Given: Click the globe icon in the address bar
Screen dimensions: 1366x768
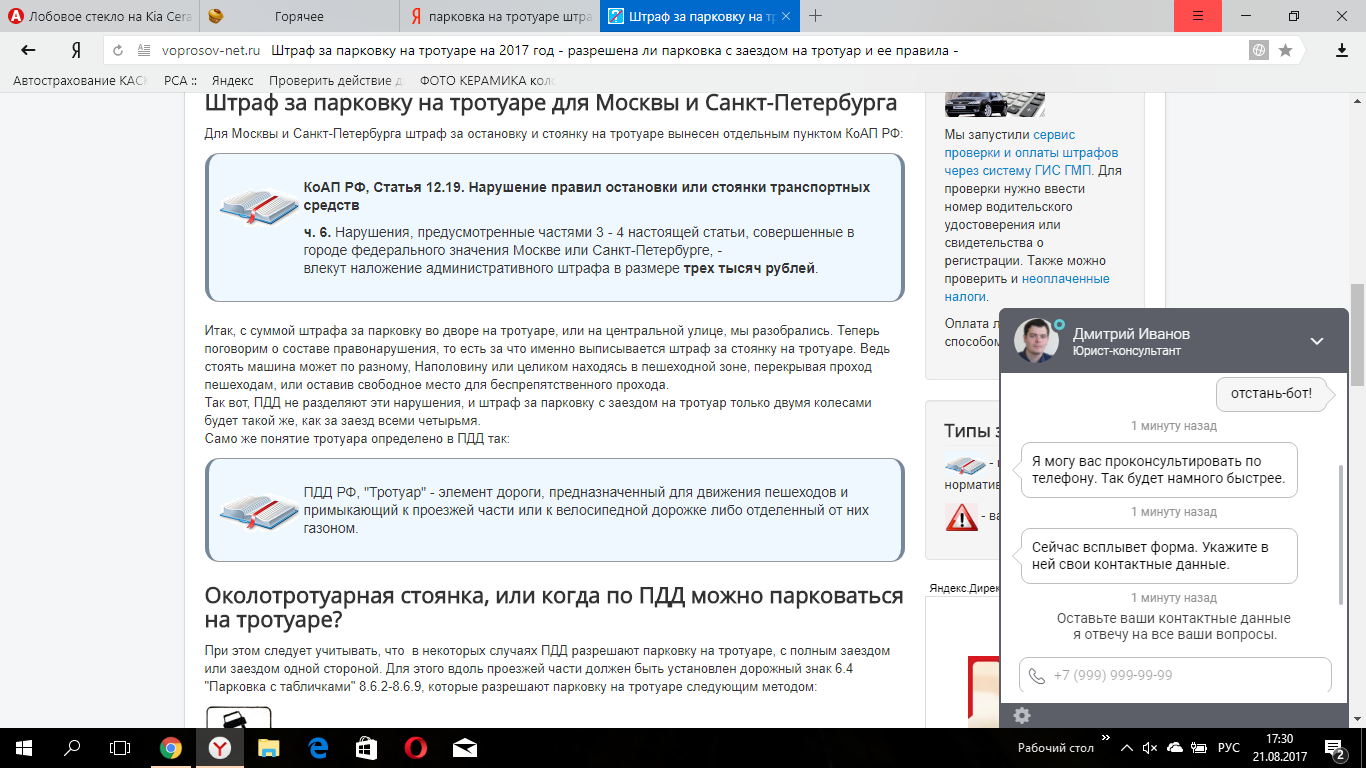Looking at the screenshot, I should pyautogui.click(x=1259, y=51).
